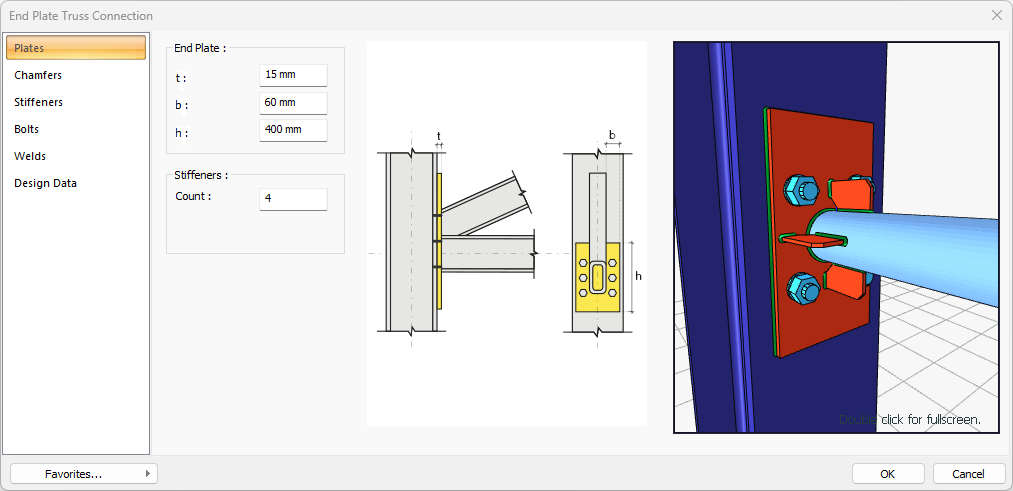The height and width of the screenshot is (491, 1013).
Task: Click the lower bolt in the 3D preview
Action: [805, 289]
